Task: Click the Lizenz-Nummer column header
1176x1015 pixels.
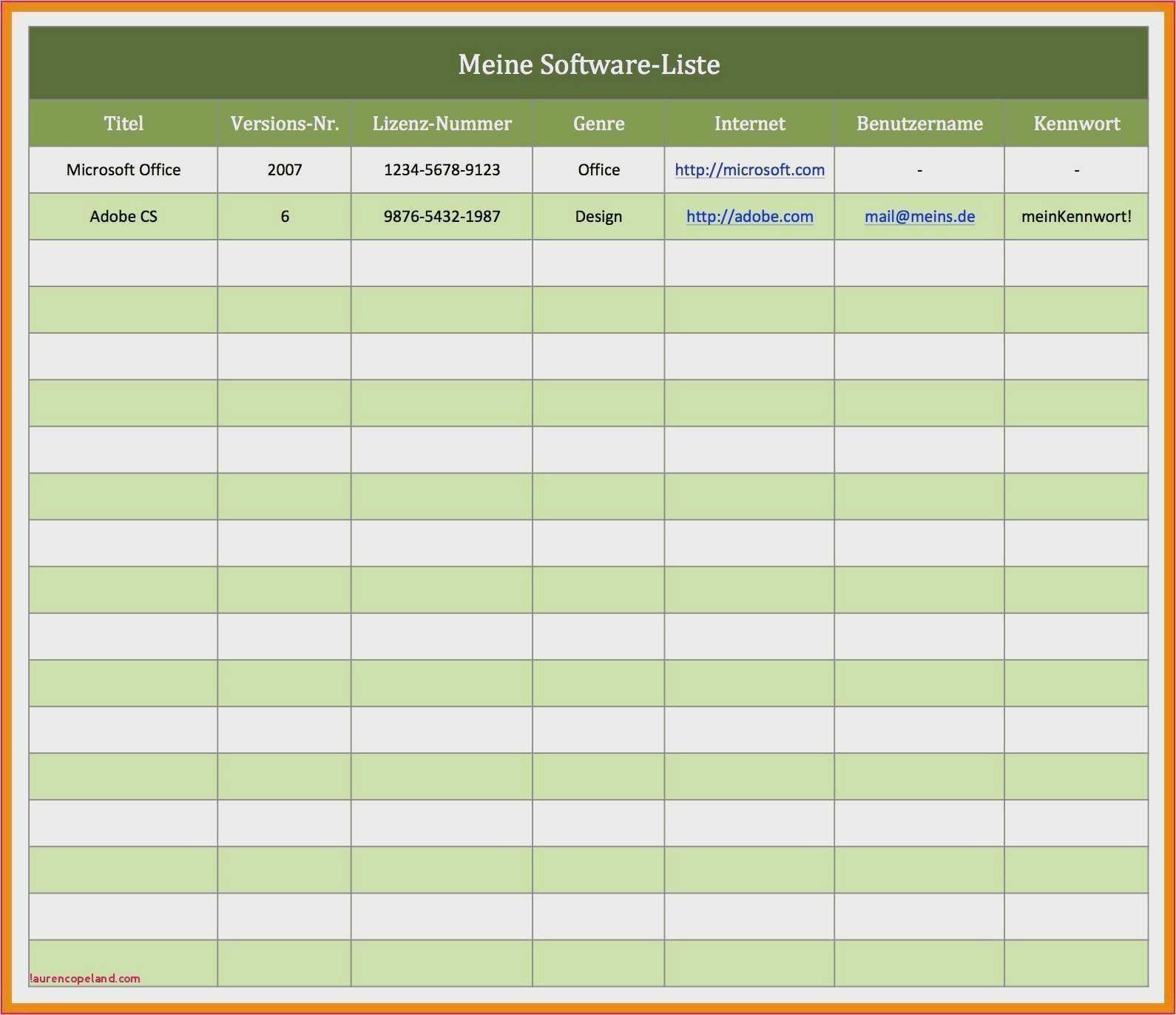Action: [442, 124]
